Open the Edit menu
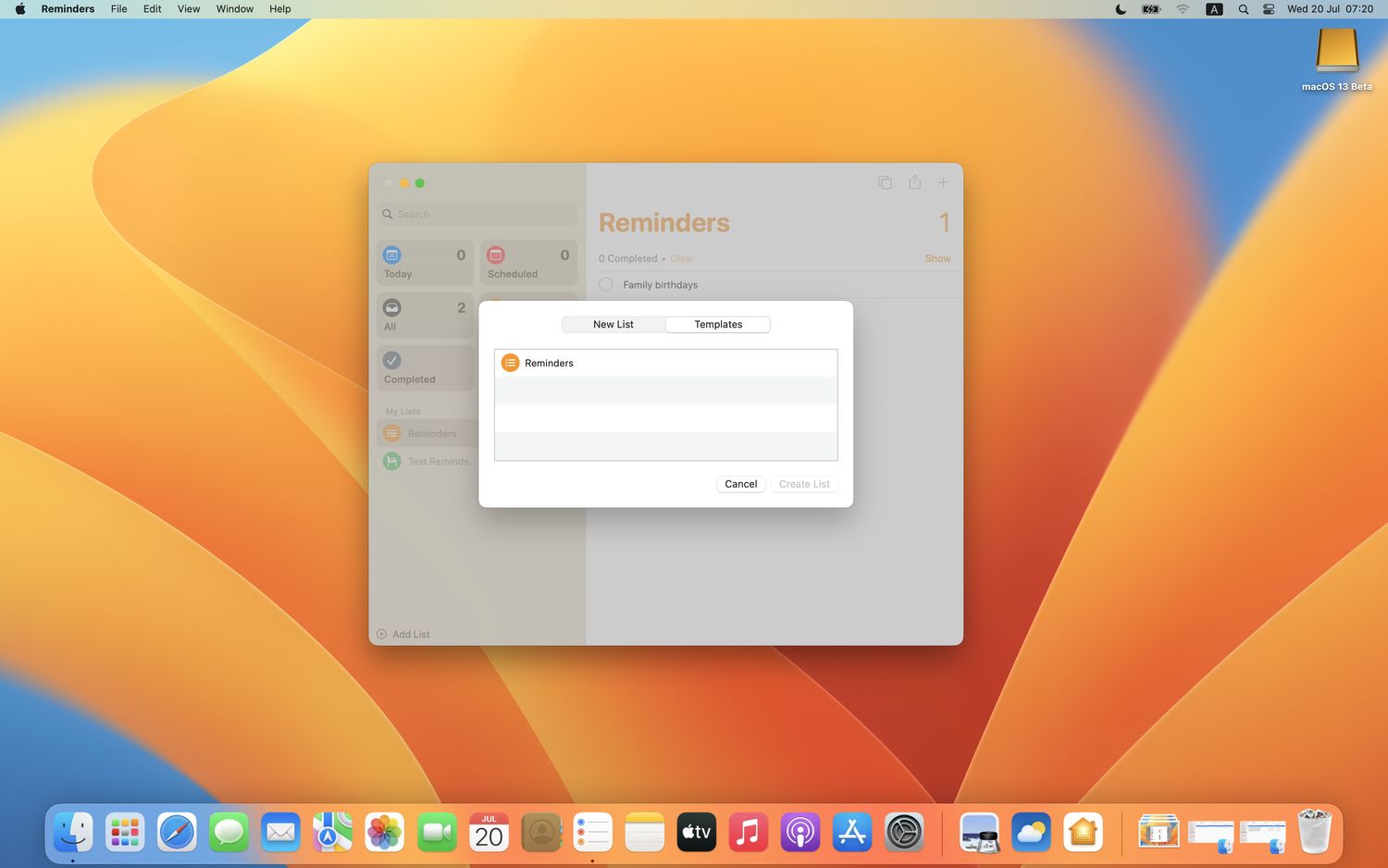The image size is (1388, 868). [x=152, y=9]
